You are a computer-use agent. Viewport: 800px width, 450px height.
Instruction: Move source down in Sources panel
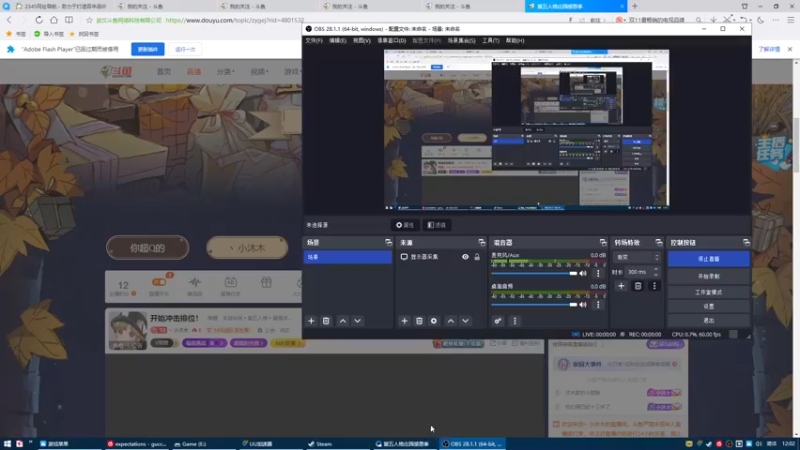click(466, 321)
